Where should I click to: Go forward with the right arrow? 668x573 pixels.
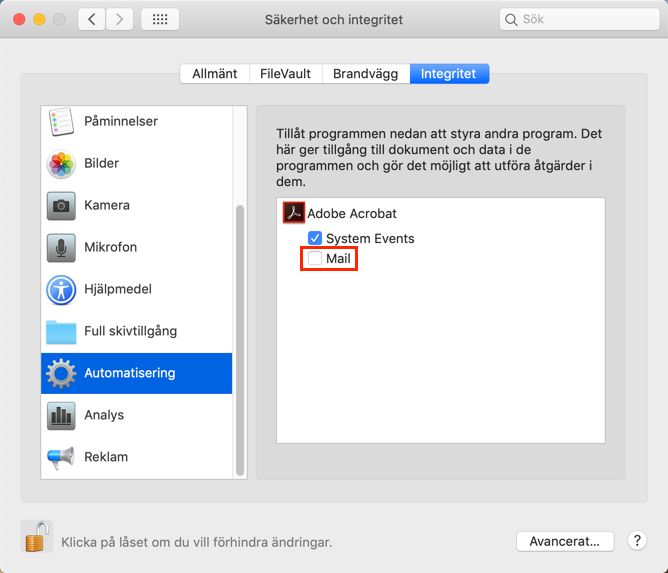click(x=119, y=19)
